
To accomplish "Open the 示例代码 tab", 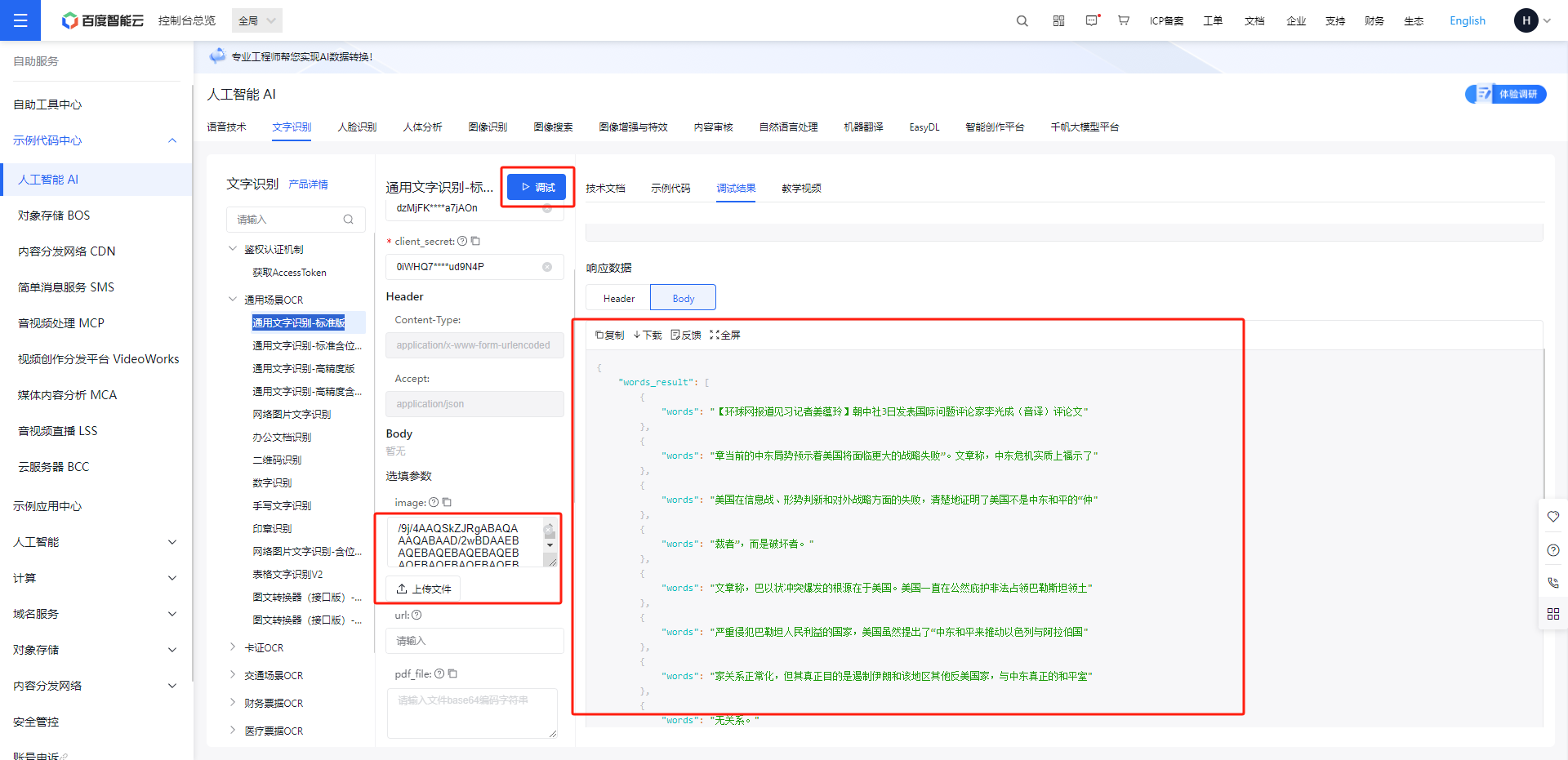I will pyautogui.click(x=670, y=189).
